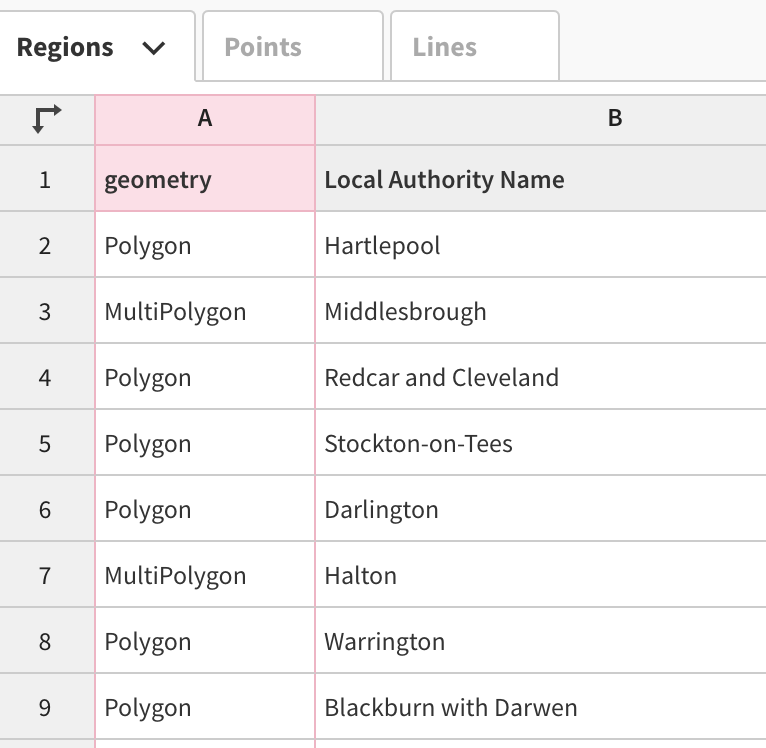This screenshot has width=766, height=748.
Task: Click the Darlington cell
Action: coord(541,508)
